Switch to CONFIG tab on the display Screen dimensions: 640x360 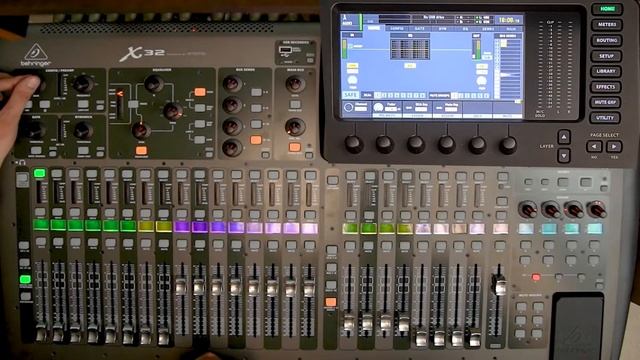coord(396,29)
